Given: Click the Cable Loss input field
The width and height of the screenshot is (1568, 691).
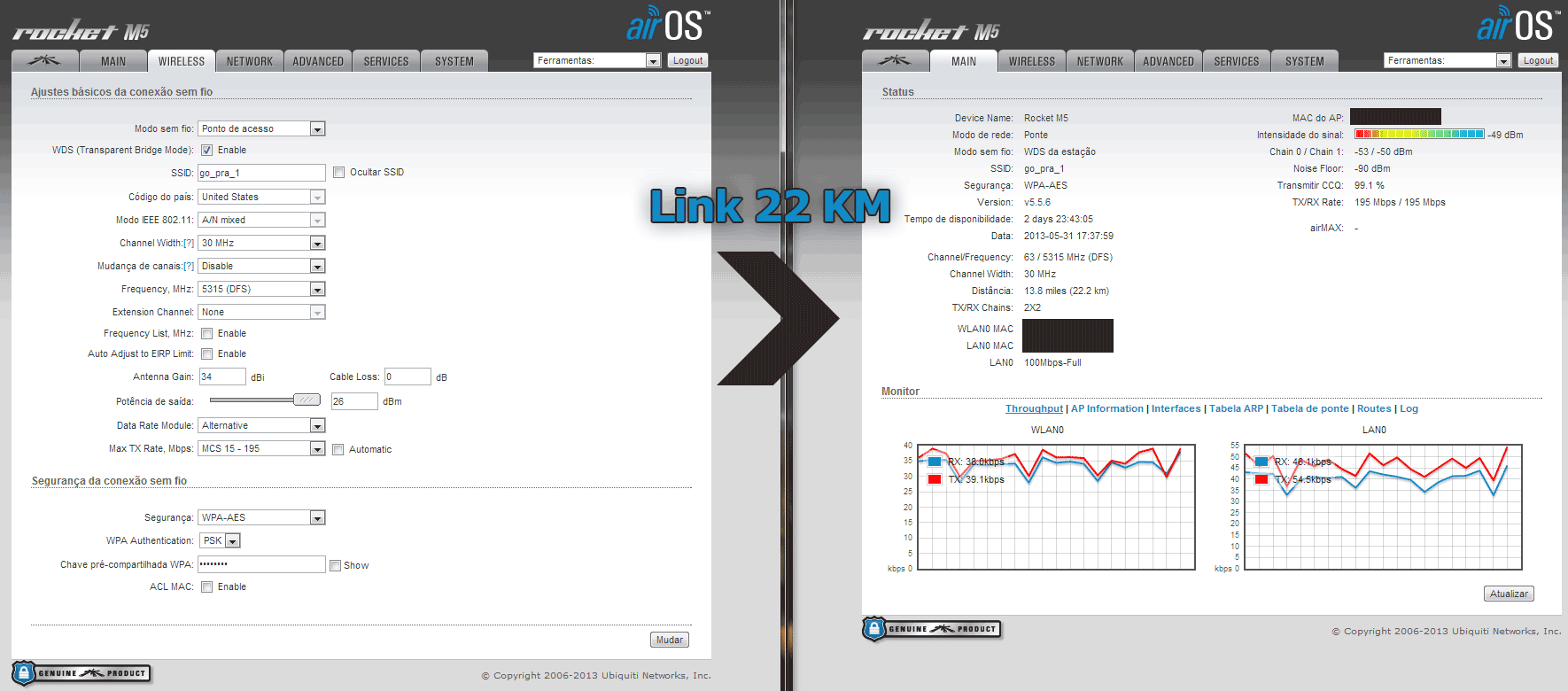Looking at the screenshot, I should [x=408, y=377].
